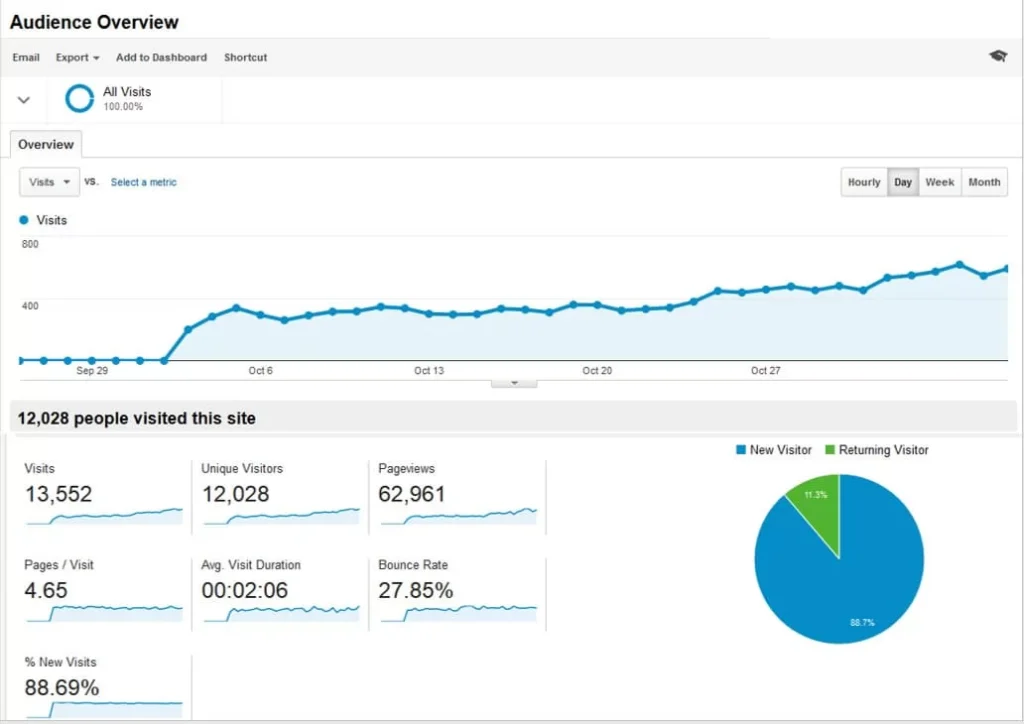Click the Select a metric link
Screen dimensions: 1024x724
click(143, 183)
